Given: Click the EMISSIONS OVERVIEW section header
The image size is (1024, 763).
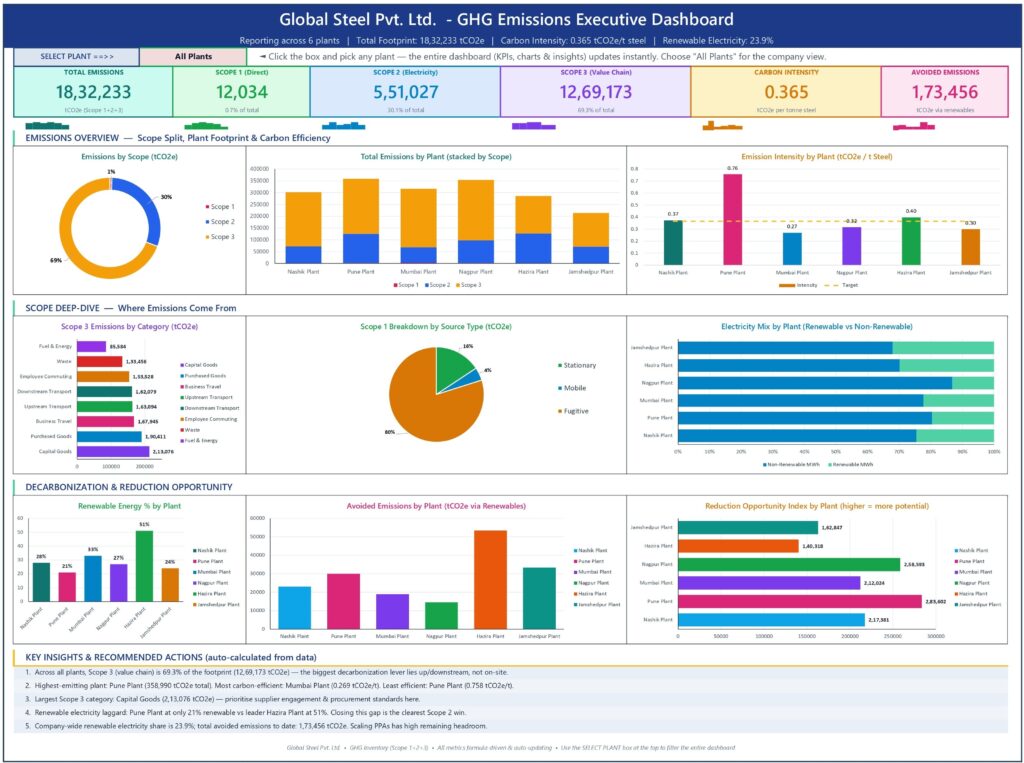Looking at the screenshot, I should click(178, 138).
